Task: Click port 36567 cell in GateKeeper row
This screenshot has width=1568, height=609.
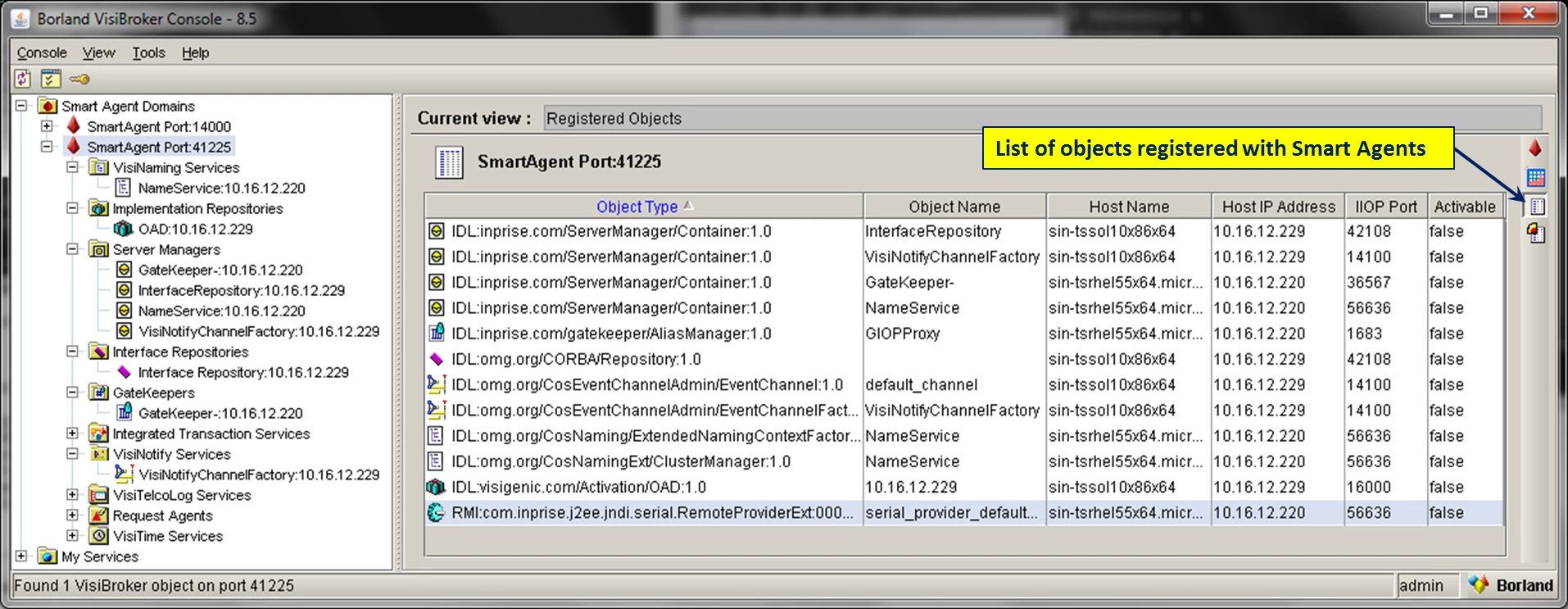Action: 1385,282
